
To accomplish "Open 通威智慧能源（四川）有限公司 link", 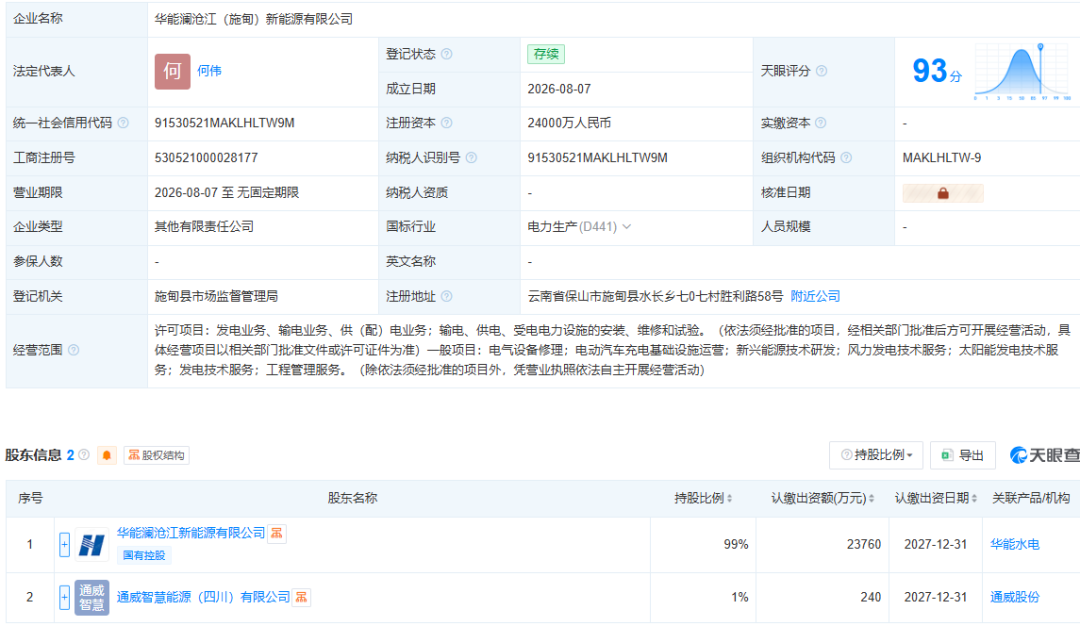I will [x=203, y=597].
